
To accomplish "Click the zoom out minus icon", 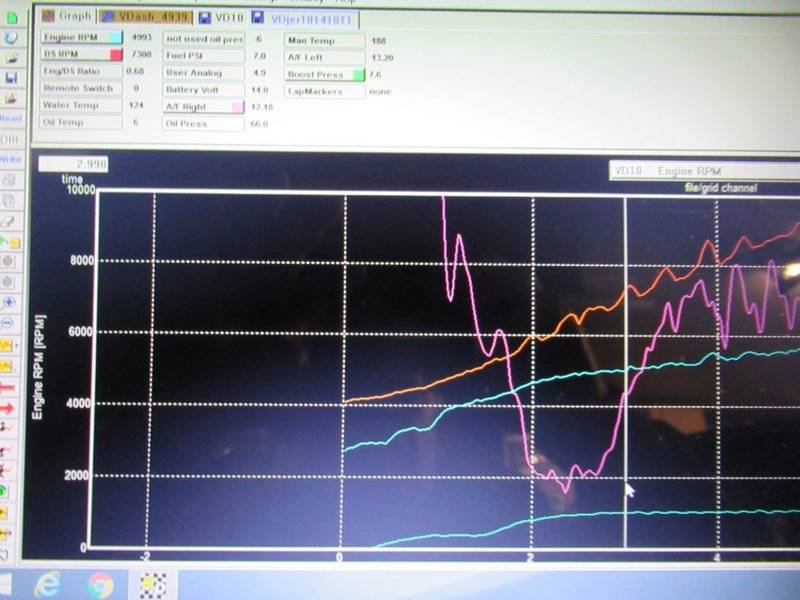I will (x=10, y=321).
